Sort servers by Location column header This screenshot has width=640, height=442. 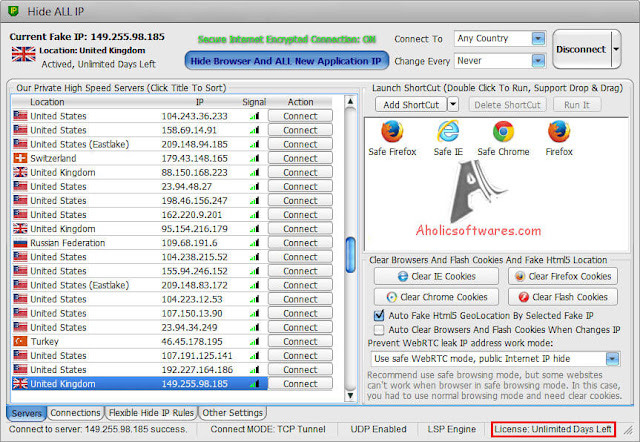pyautogui.click(x=47, y=102)
